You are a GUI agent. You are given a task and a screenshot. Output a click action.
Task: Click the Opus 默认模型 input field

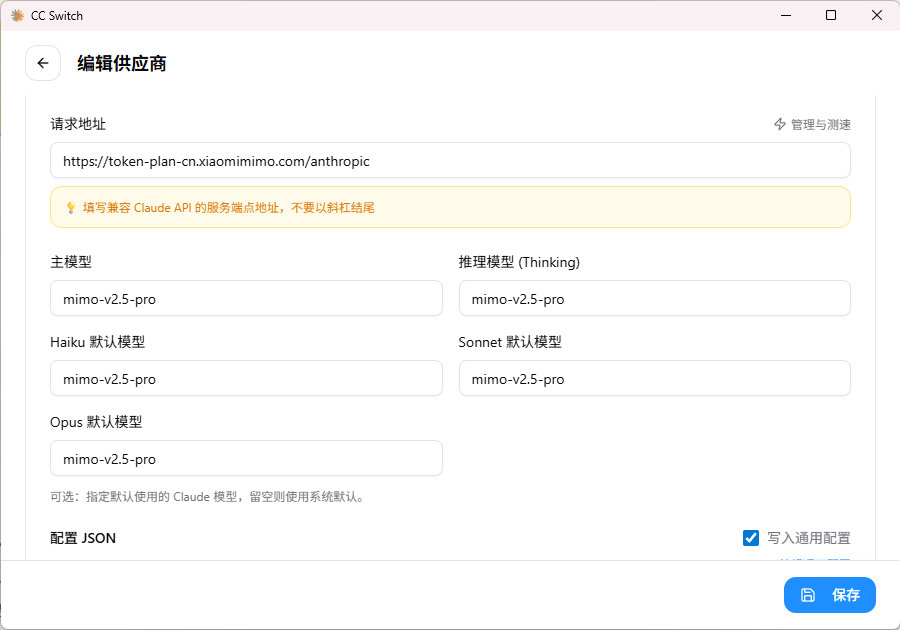(246, 458)
